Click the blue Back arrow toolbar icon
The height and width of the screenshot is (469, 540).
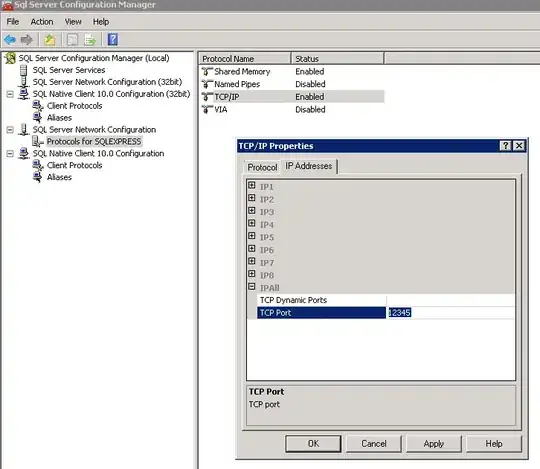(x=10, y=40)
